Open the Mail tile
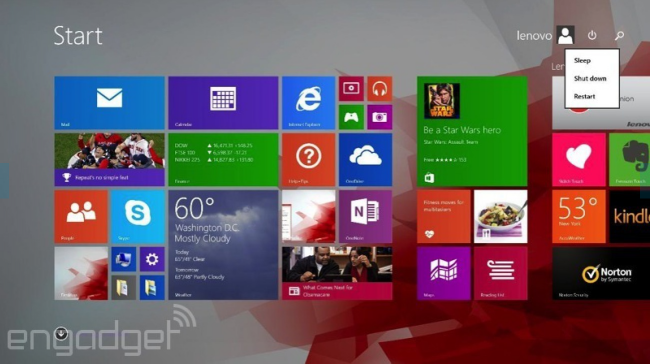The image size is (650, 364). [x=109, y=103]
